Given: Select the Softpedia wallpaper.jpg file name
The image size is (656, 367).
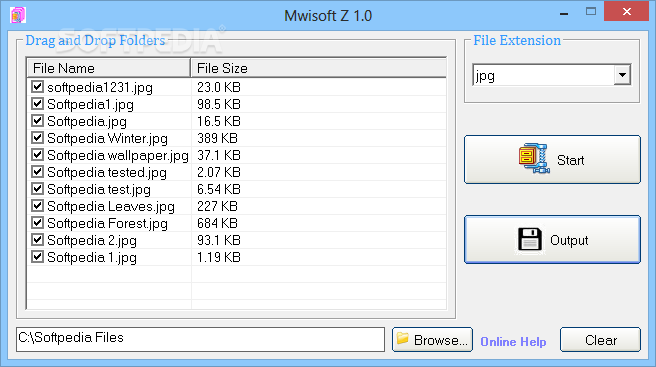Looking at the screenshot, I should 118,155.
